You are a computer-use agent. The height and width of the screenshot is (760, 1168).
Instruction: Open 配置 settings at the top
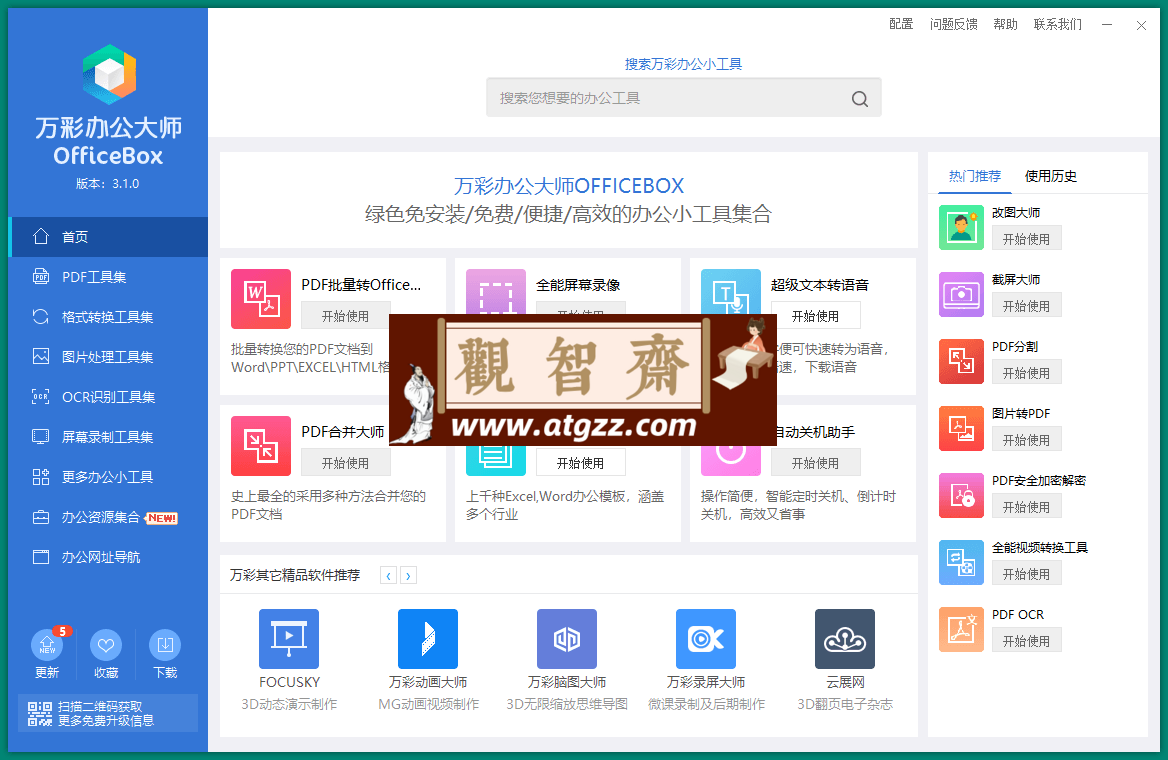pos(901,25)
